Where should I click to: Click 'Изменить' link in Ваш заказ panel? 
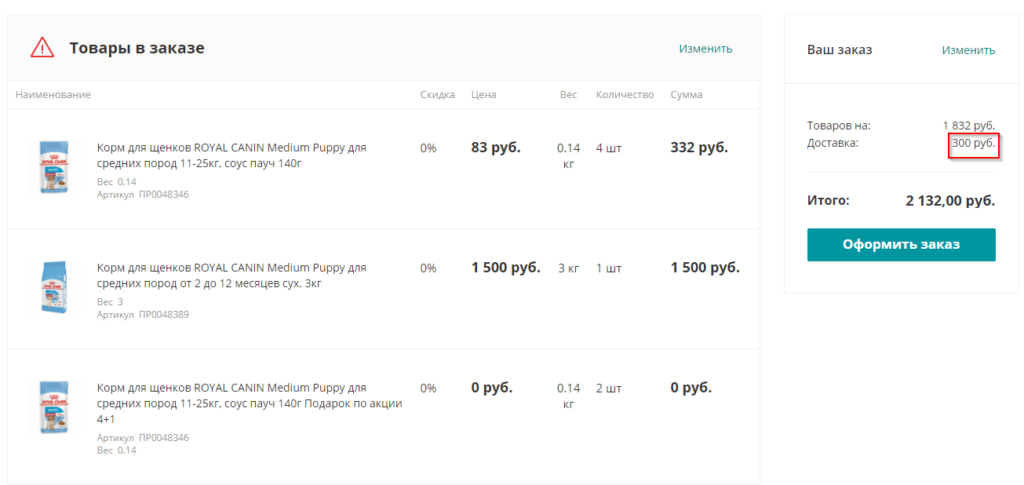click(968, 50)
